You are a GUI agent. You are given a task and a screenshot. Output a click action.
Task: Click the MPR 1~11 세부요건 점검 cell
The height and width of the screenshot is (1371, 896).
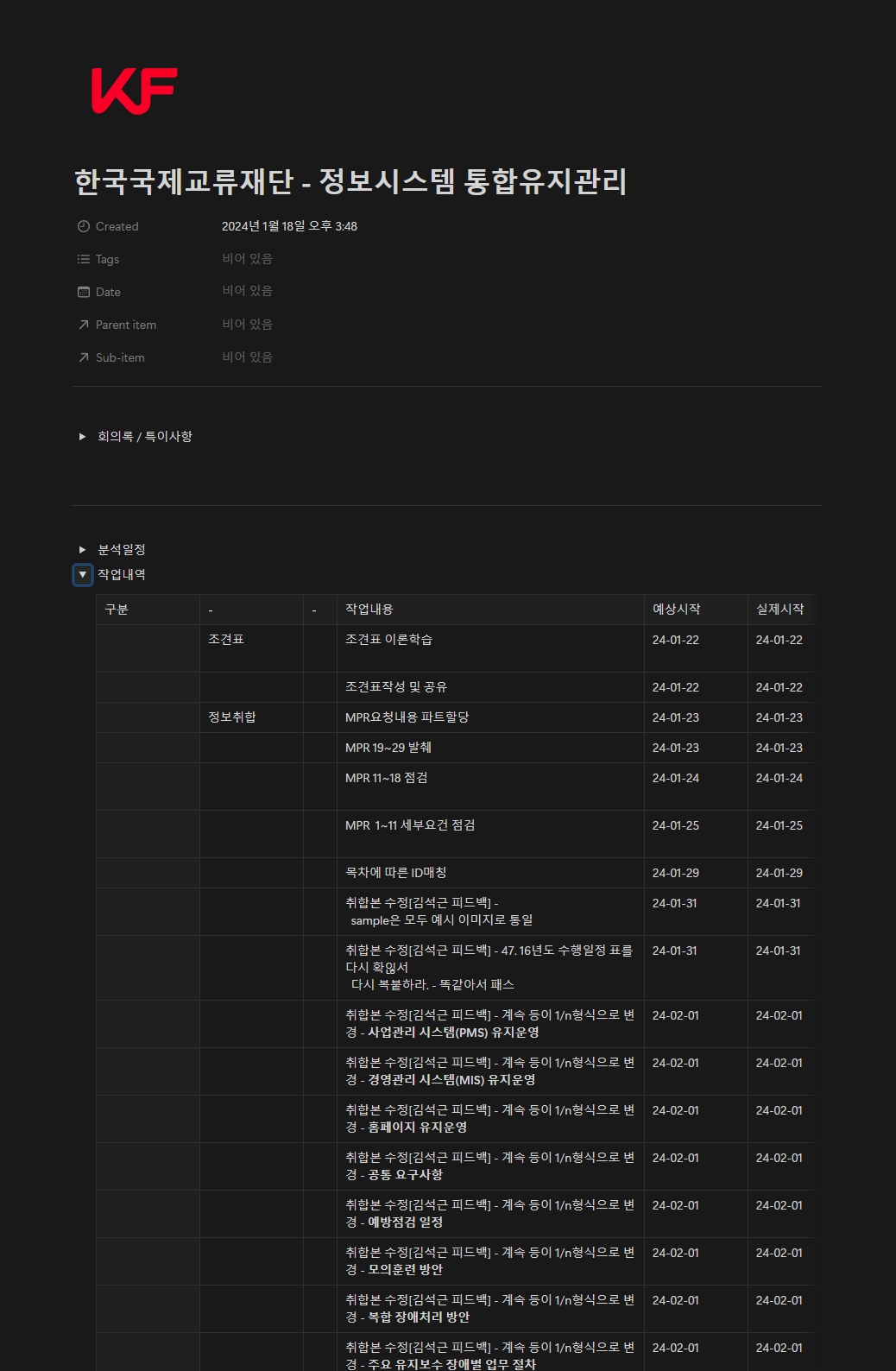click(490, 834)
